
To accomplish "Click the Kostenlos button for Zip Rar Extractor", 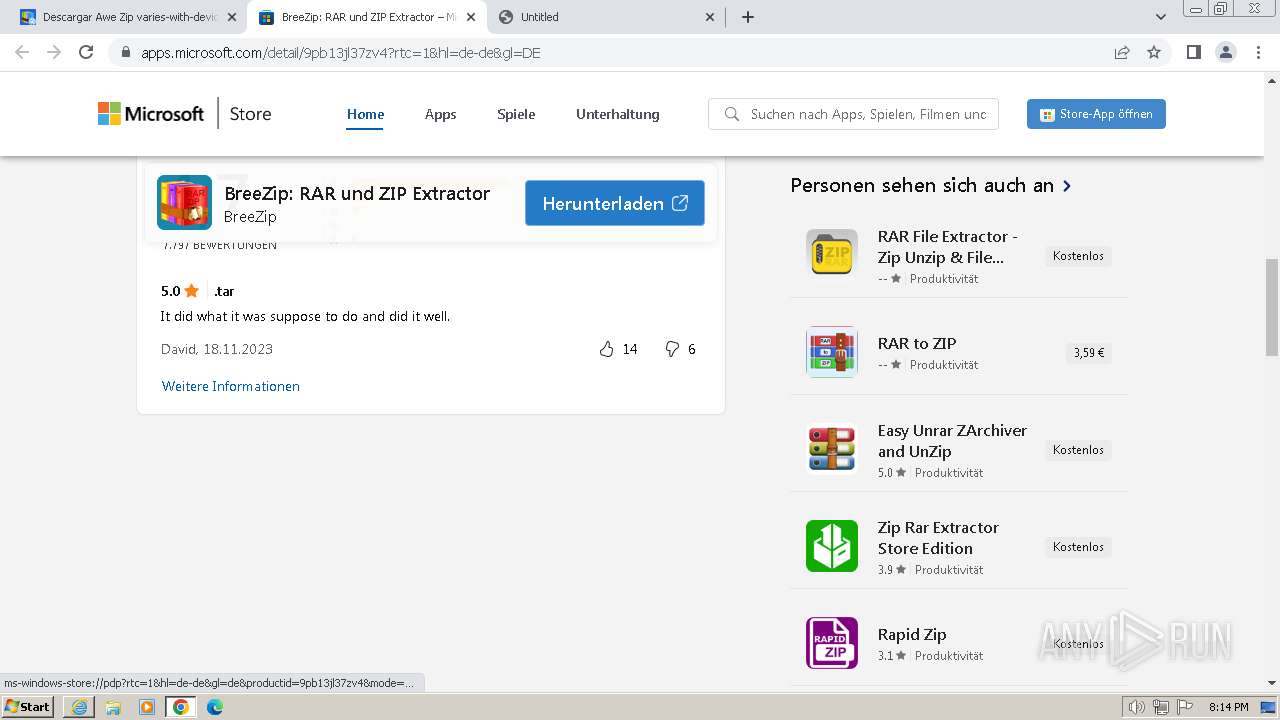I will [1078, 547].
